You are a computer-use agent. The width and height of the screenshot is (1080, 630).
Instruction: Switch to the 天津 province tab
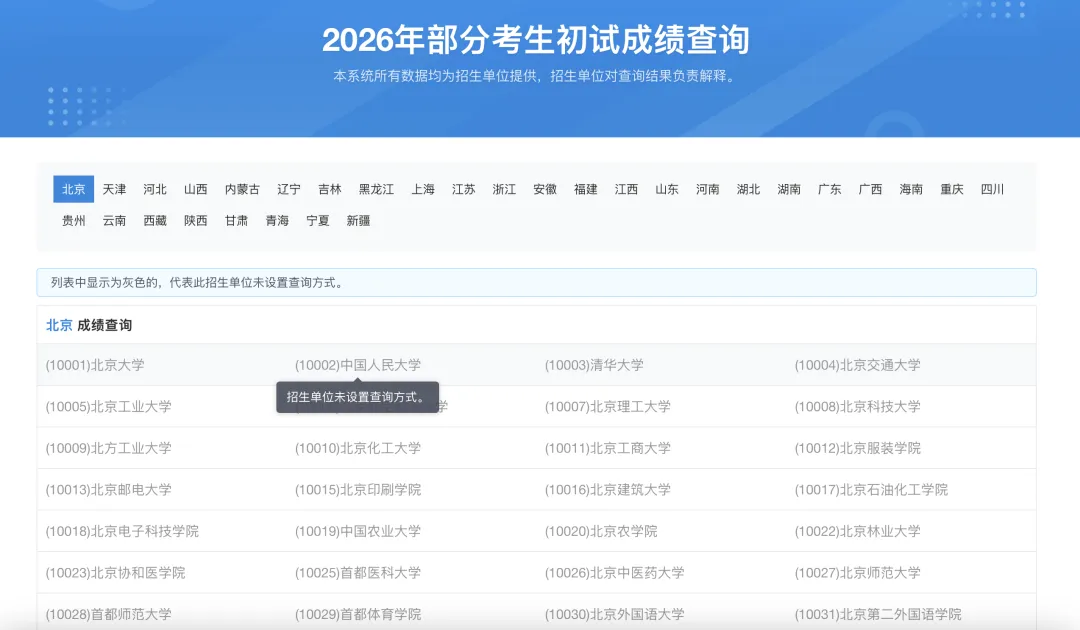pos(114,189)
